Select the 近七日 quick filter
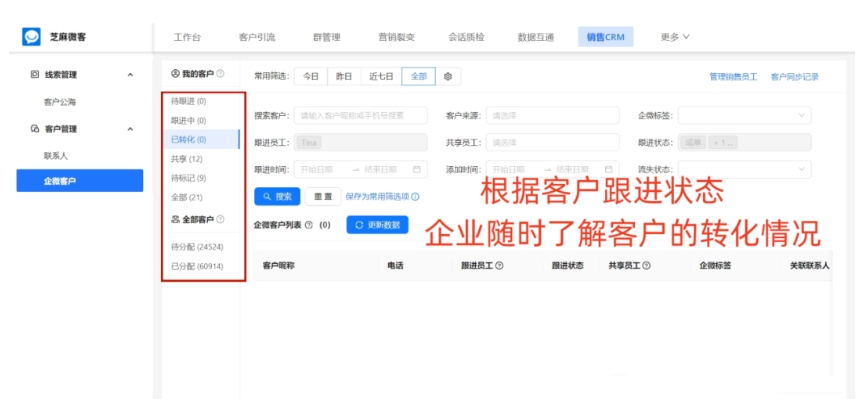 click(381, 77)
